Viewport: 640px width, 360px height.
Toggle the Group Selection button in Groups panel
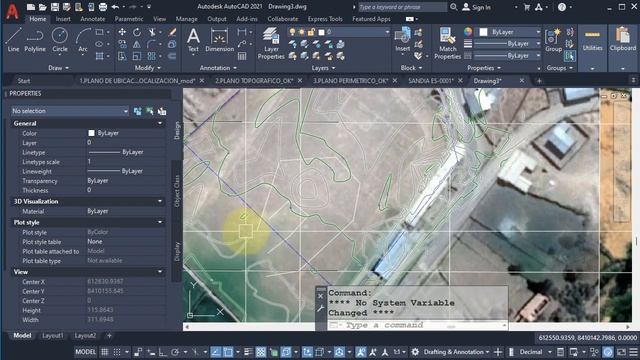coord(570,56)
